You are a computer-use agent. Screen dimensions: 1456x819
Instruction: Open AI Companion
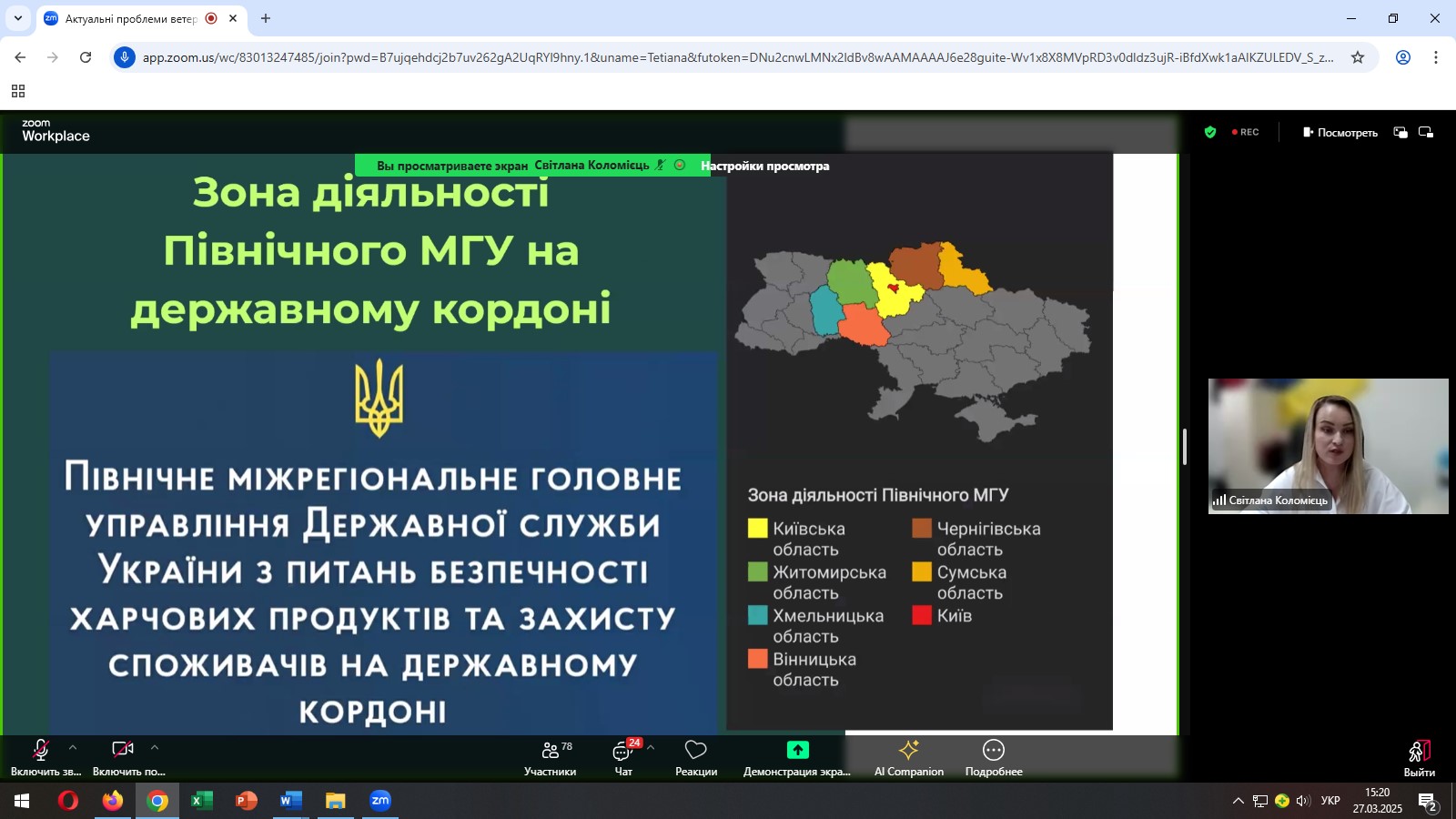tap(909, 757)
